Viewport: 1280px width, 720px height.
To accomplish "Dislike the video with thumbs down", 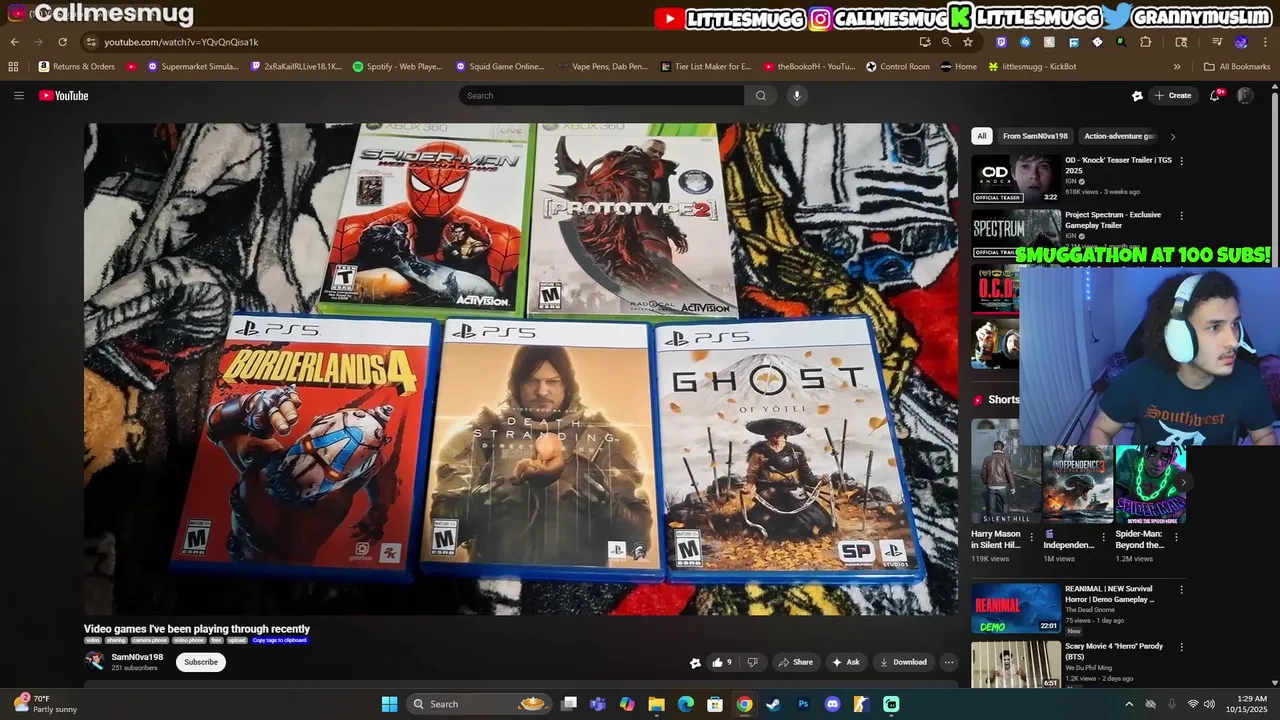I will [x=753, y=662].
